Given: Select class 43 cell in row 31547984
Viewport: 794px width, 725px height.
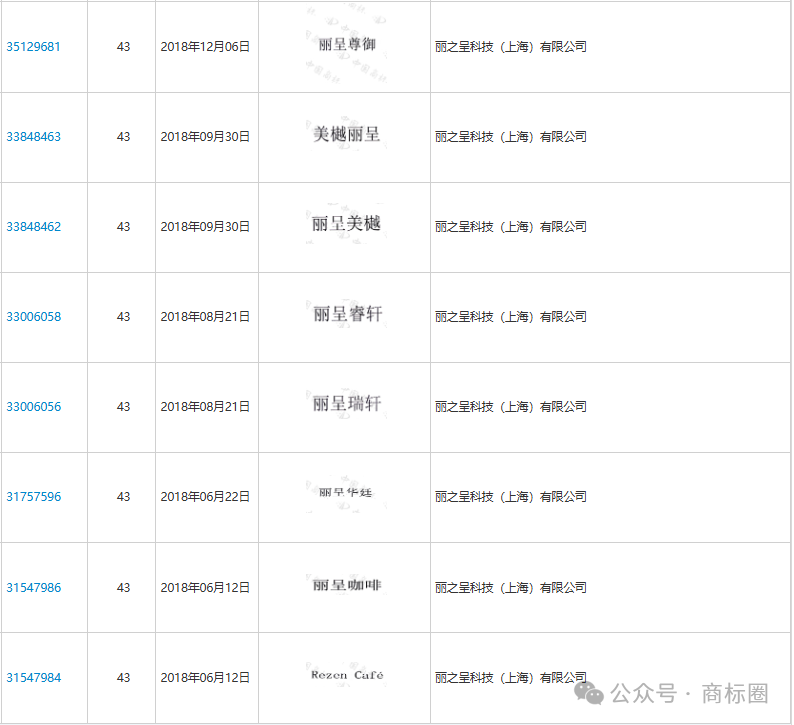Looking at the screenshot, I should [x=124, y=678].
